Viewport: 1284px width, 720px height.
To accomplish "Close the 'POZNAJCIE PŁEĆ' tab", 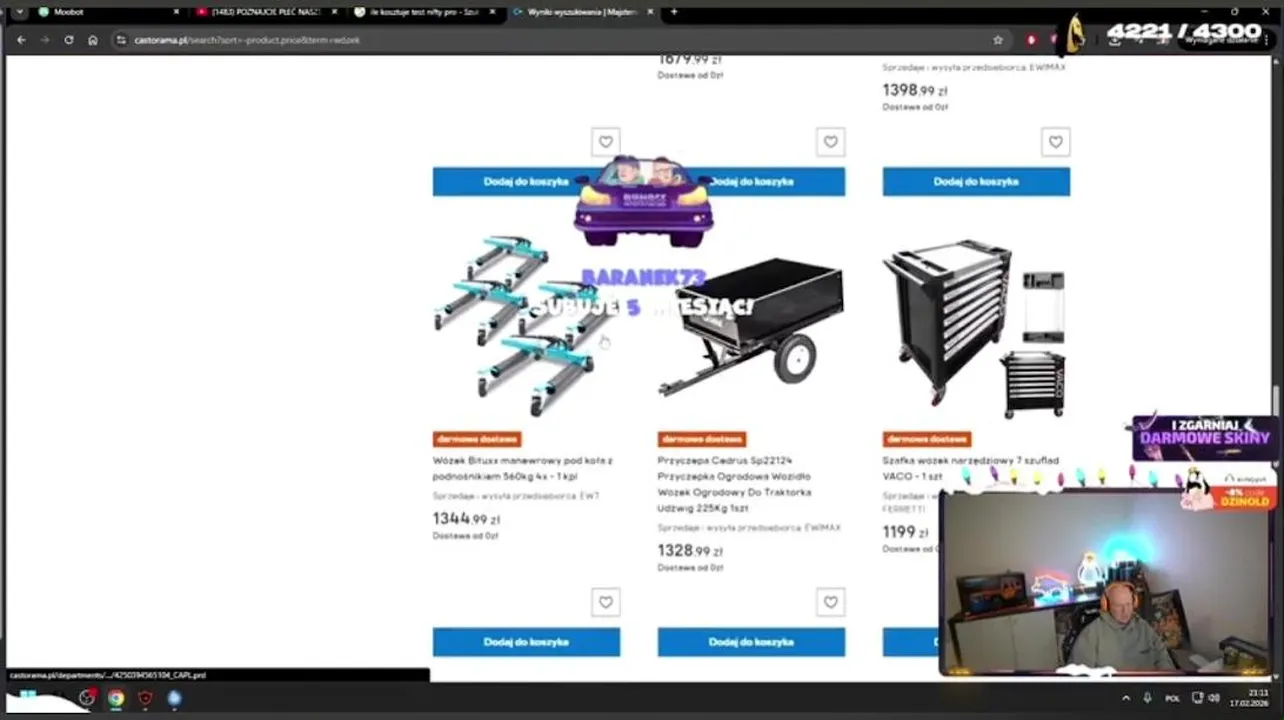I will tap(335, 12).
